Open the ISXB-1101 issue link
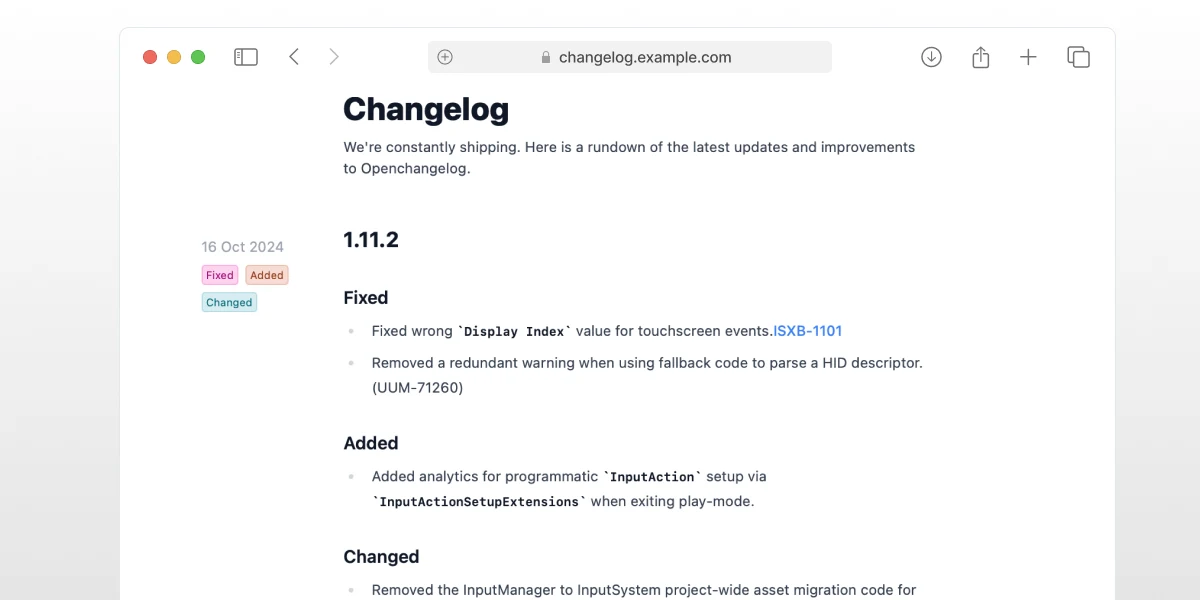Screen dimensions: 1200x600 (x=807, y=330)
